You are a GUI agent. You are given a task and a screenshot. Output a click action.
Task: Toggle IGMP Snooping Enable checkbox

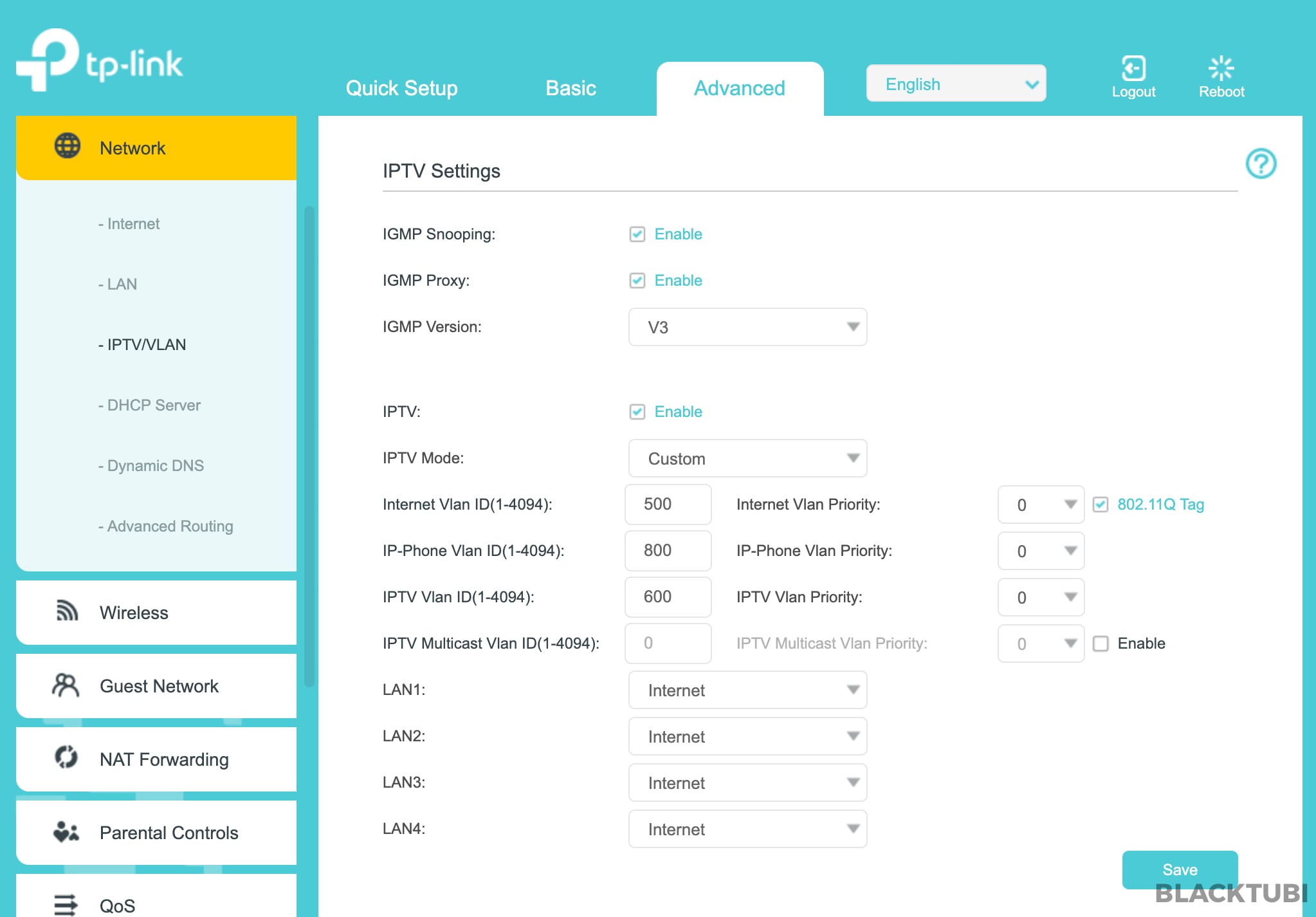[x=637, y=234]
